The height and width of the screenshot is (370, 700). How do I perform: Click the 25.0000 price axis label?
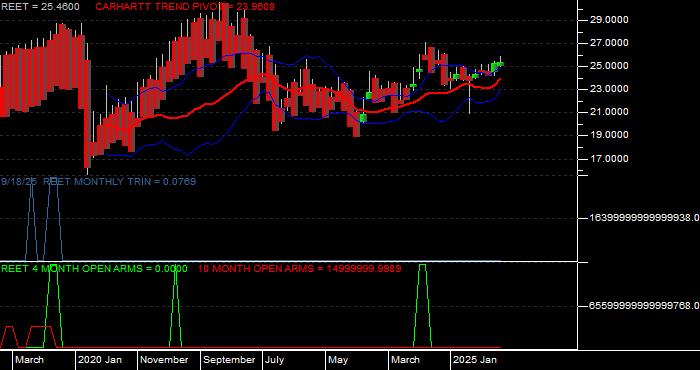(609, 67)
